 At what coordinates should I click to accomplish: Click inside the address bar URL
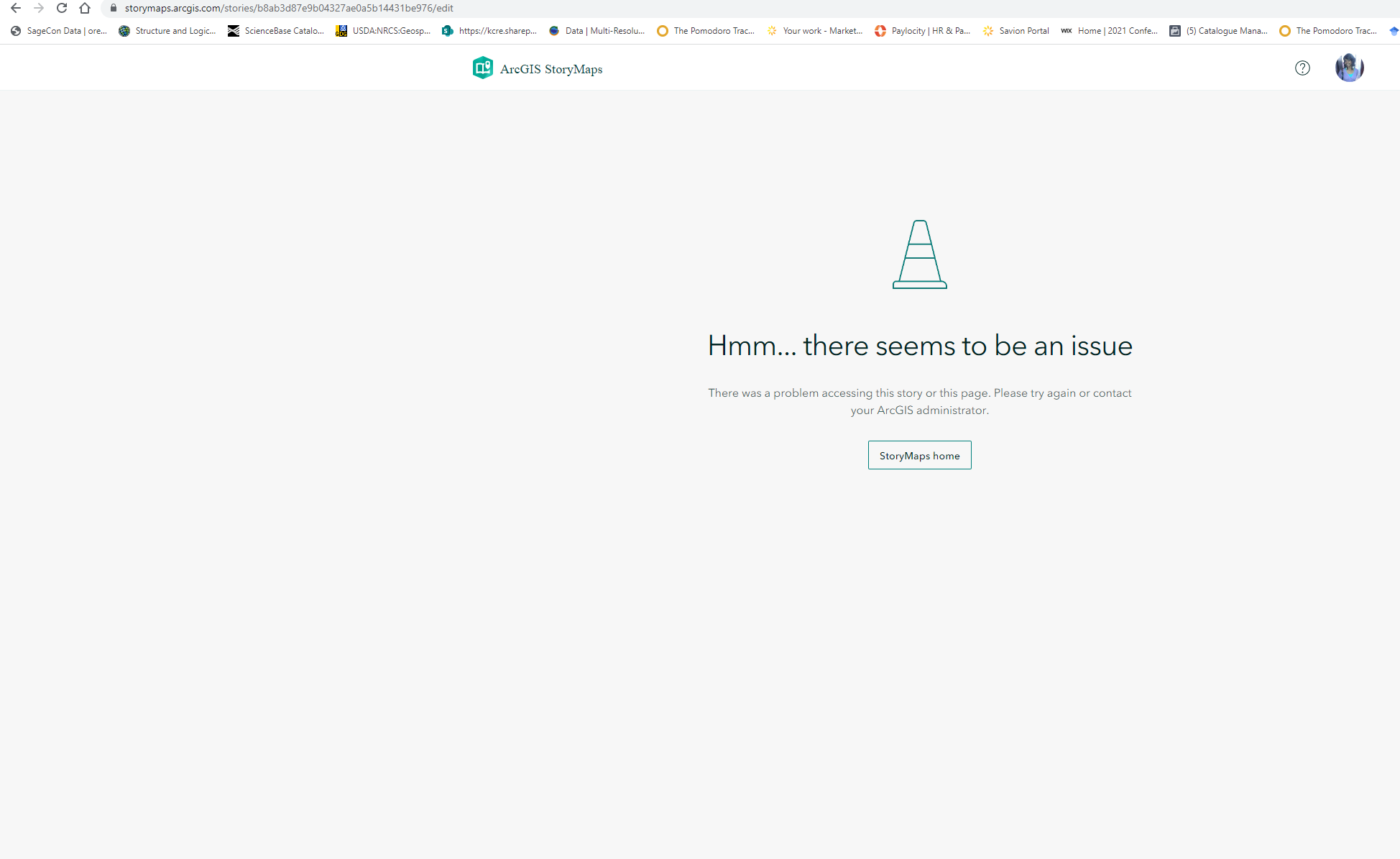[x=287, y=8]
